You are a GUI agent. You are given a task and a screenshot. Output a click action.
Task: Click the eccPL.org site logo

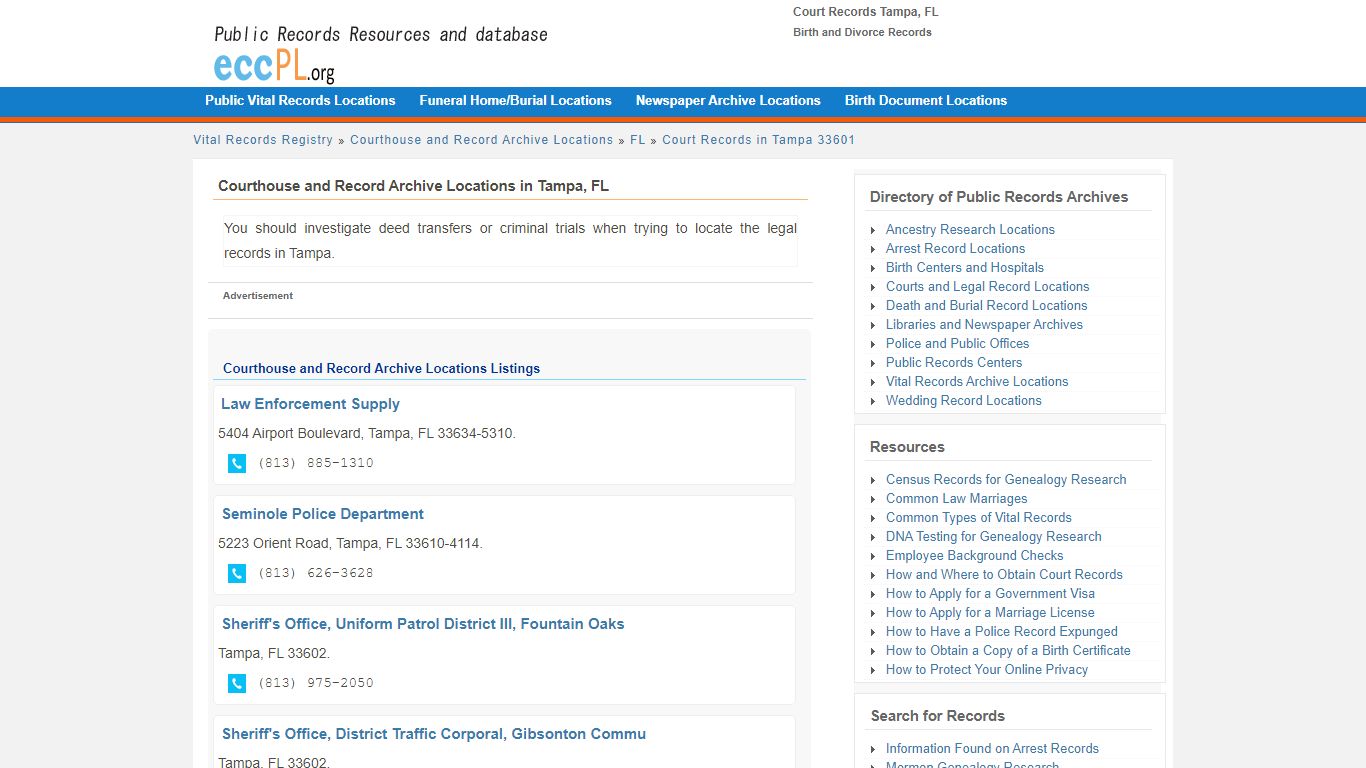coord(275,66)
